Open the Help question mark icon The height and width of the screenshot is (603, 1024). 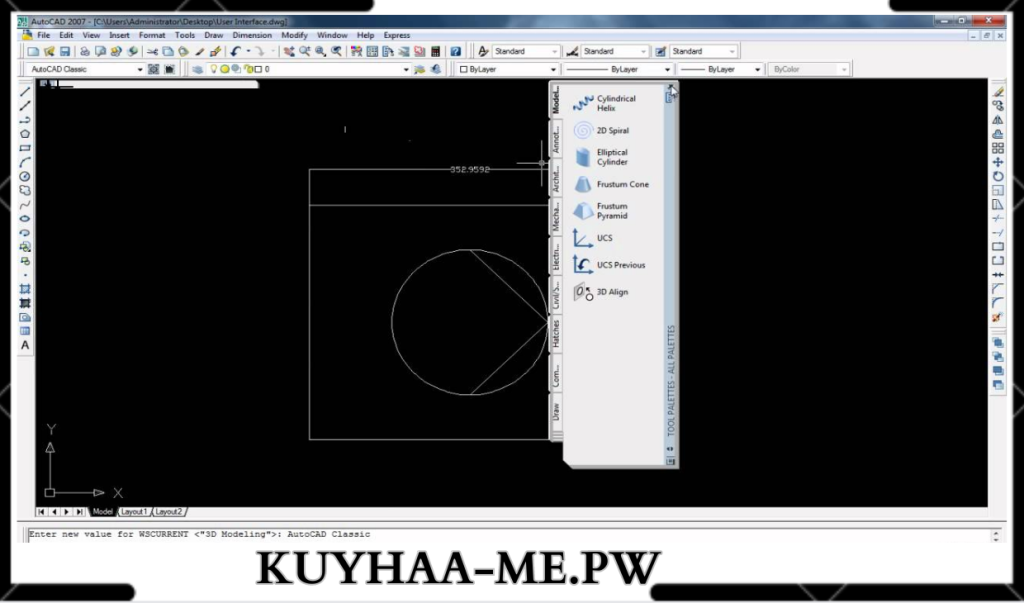456,52
